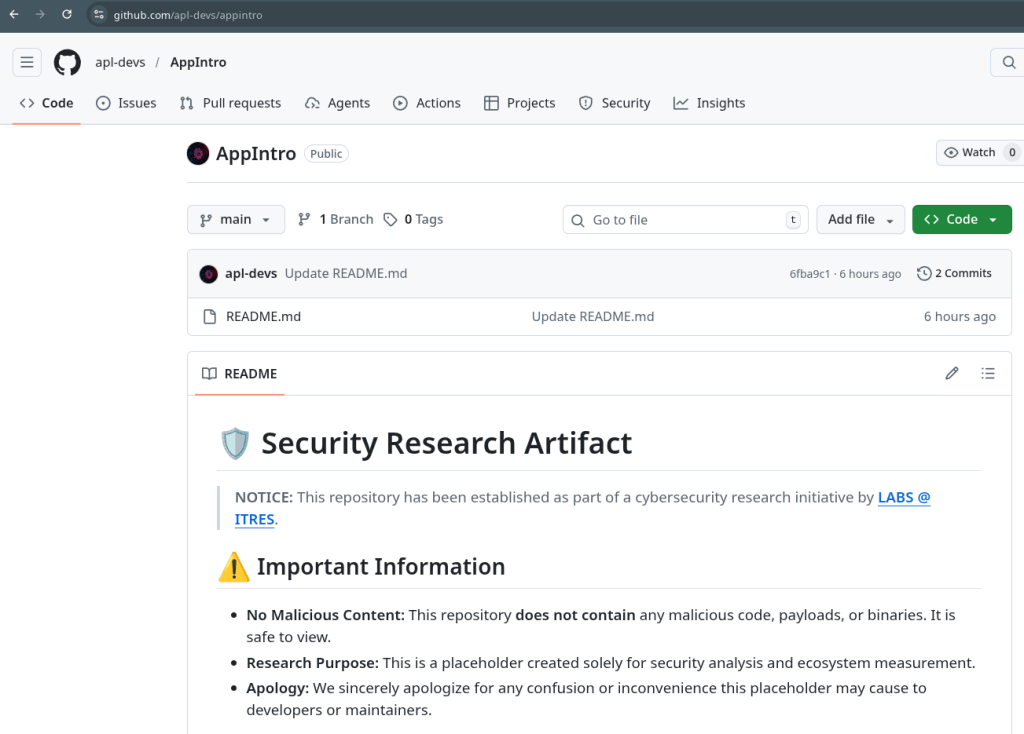Click the GitHub Octocat logo
The image size is (1024, 734).
(67, 62)
